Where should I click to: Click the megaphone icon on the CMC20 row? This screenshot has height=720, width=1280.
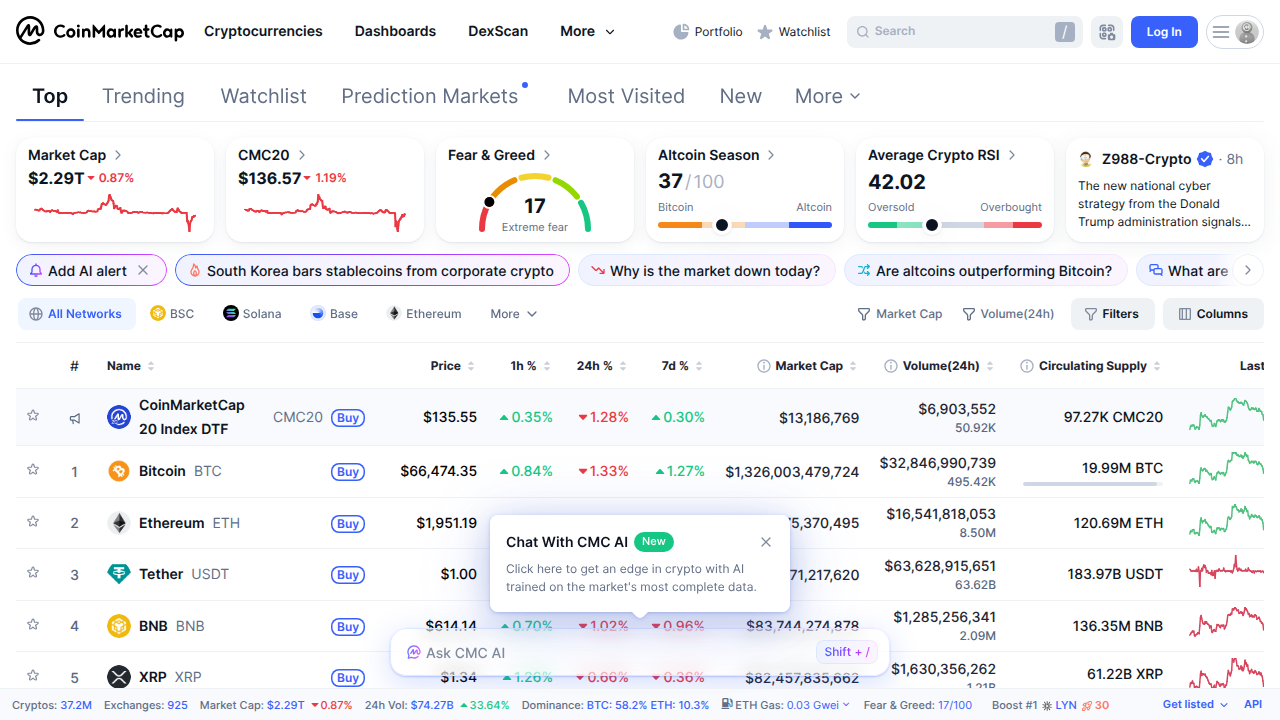pyautogui.click(x=74, y=418)
